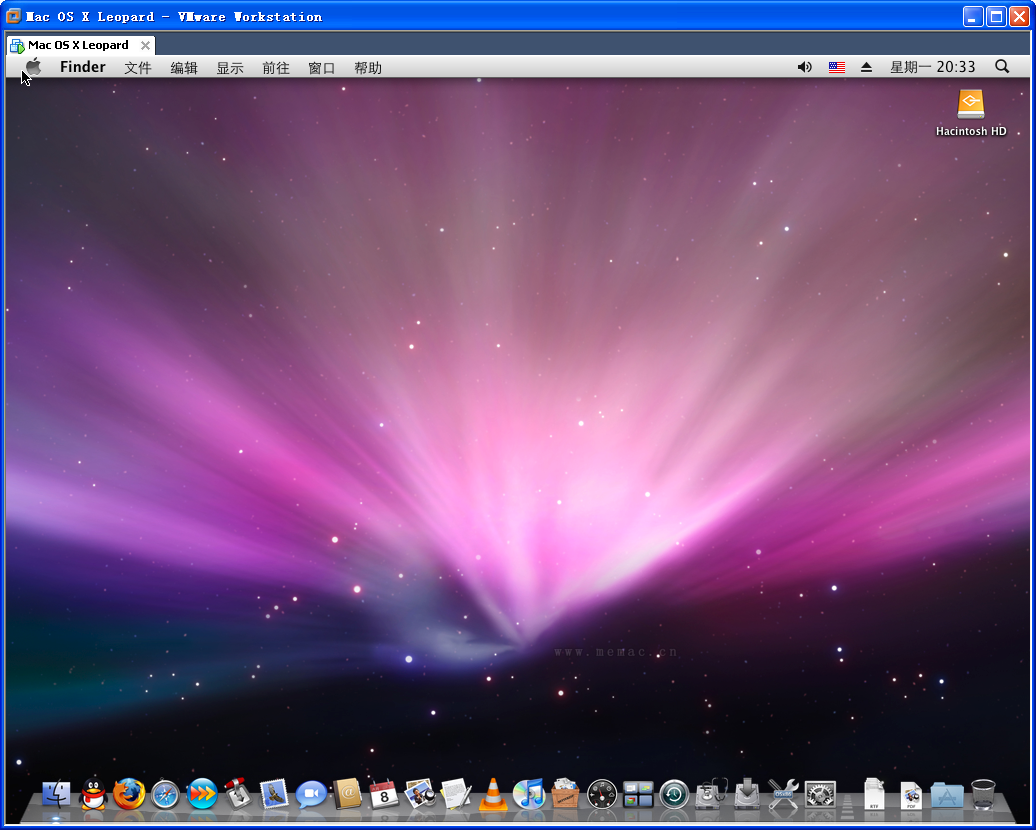Open the Trash in the dock

[x=983, y=794]
